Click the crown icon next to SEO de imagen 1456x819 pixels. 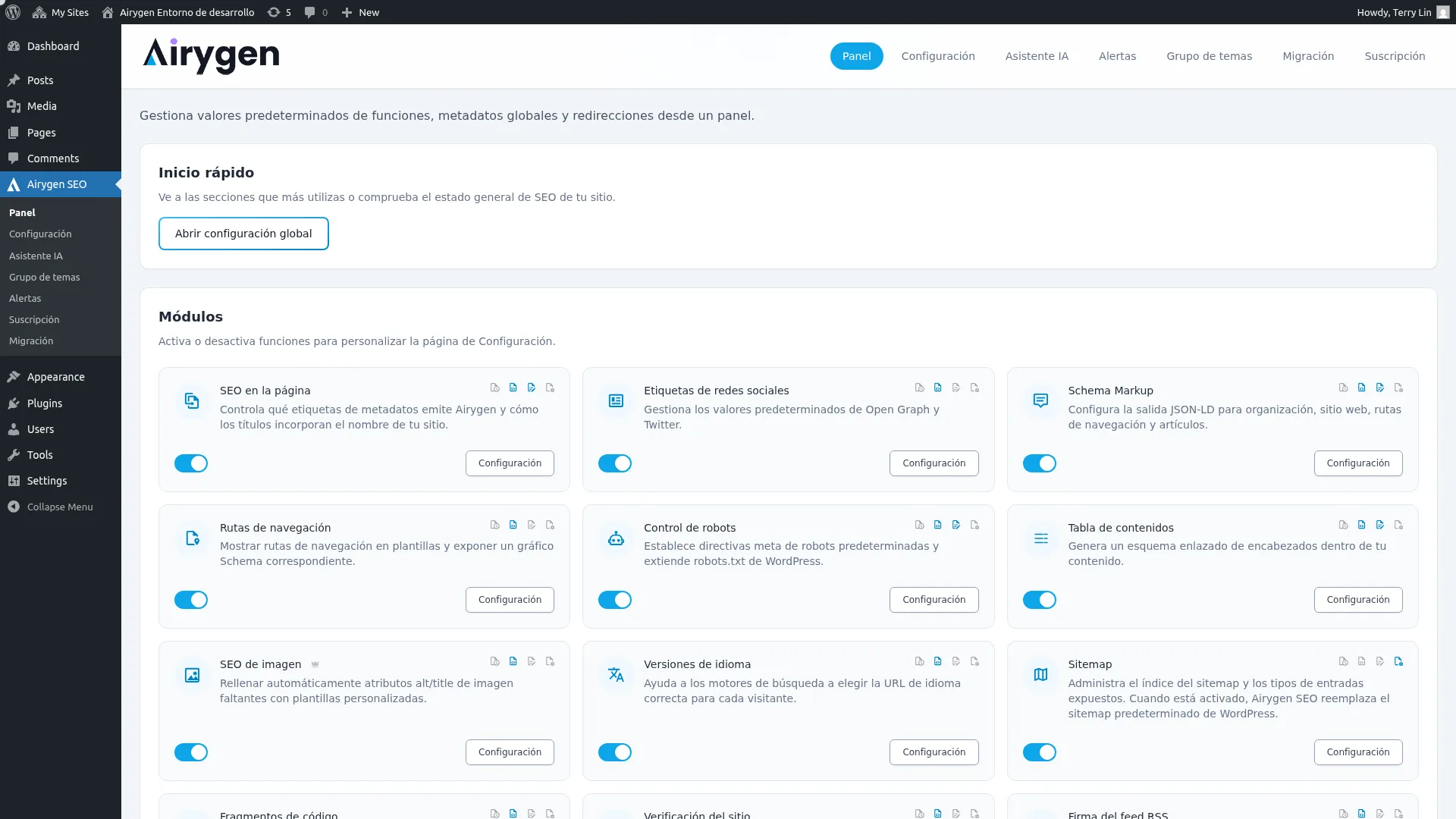[315, 664]
